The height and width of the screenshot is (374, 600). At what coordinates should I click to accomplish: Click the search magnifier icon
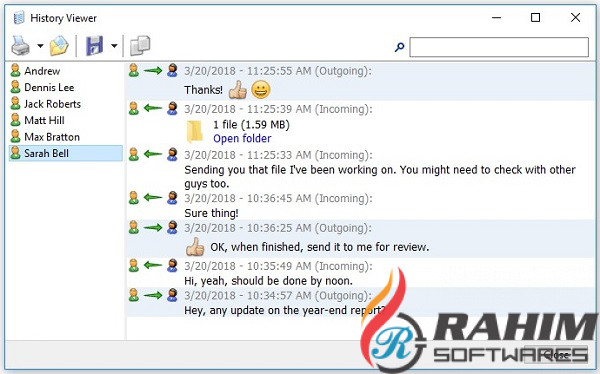click(399, 47)
